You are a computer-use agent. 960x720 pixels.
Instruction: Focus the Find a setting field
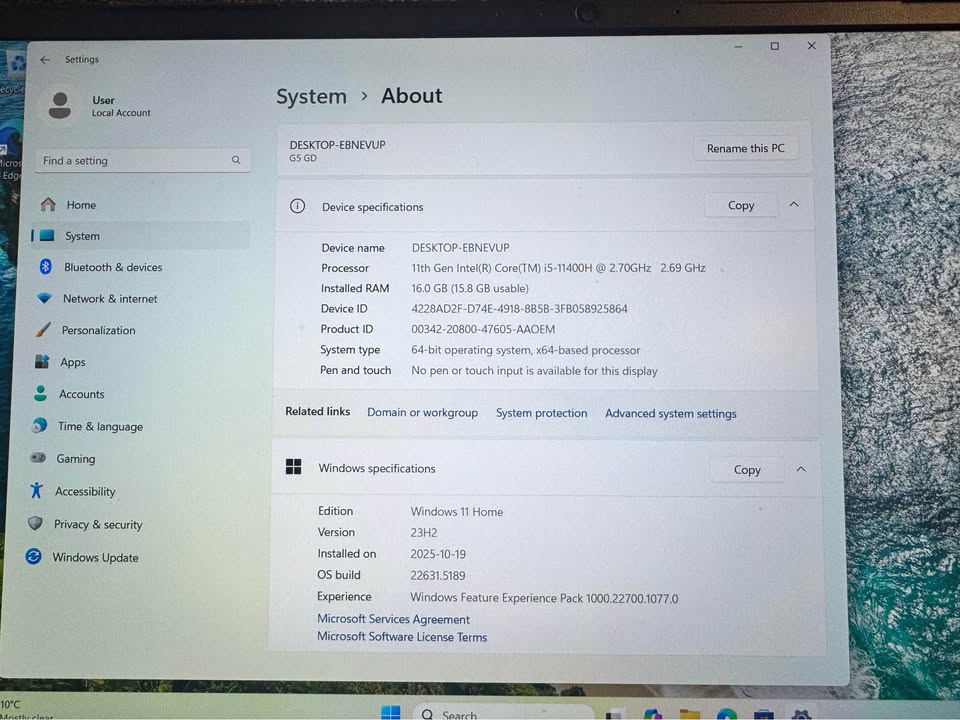point(143,160)
